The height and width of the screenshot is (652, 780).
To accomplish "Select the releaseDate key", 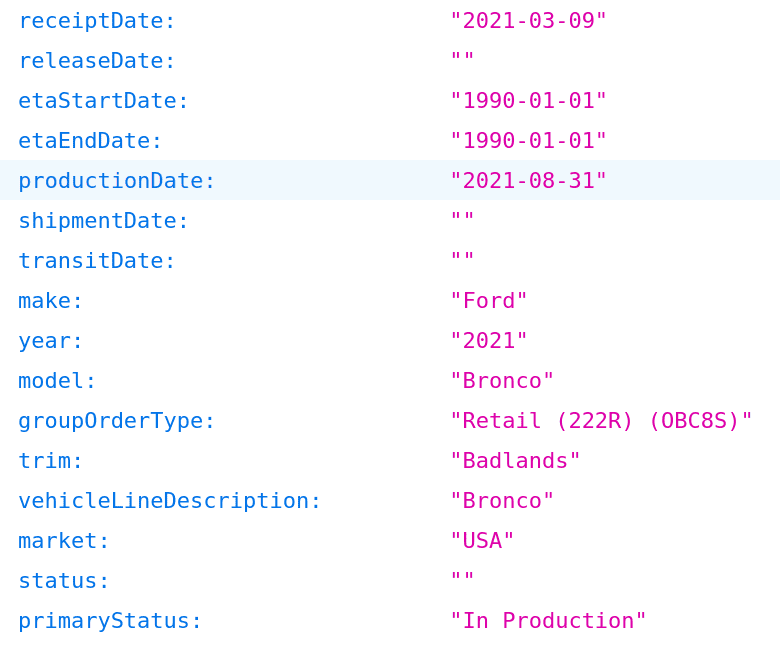I will coord(97,61).
